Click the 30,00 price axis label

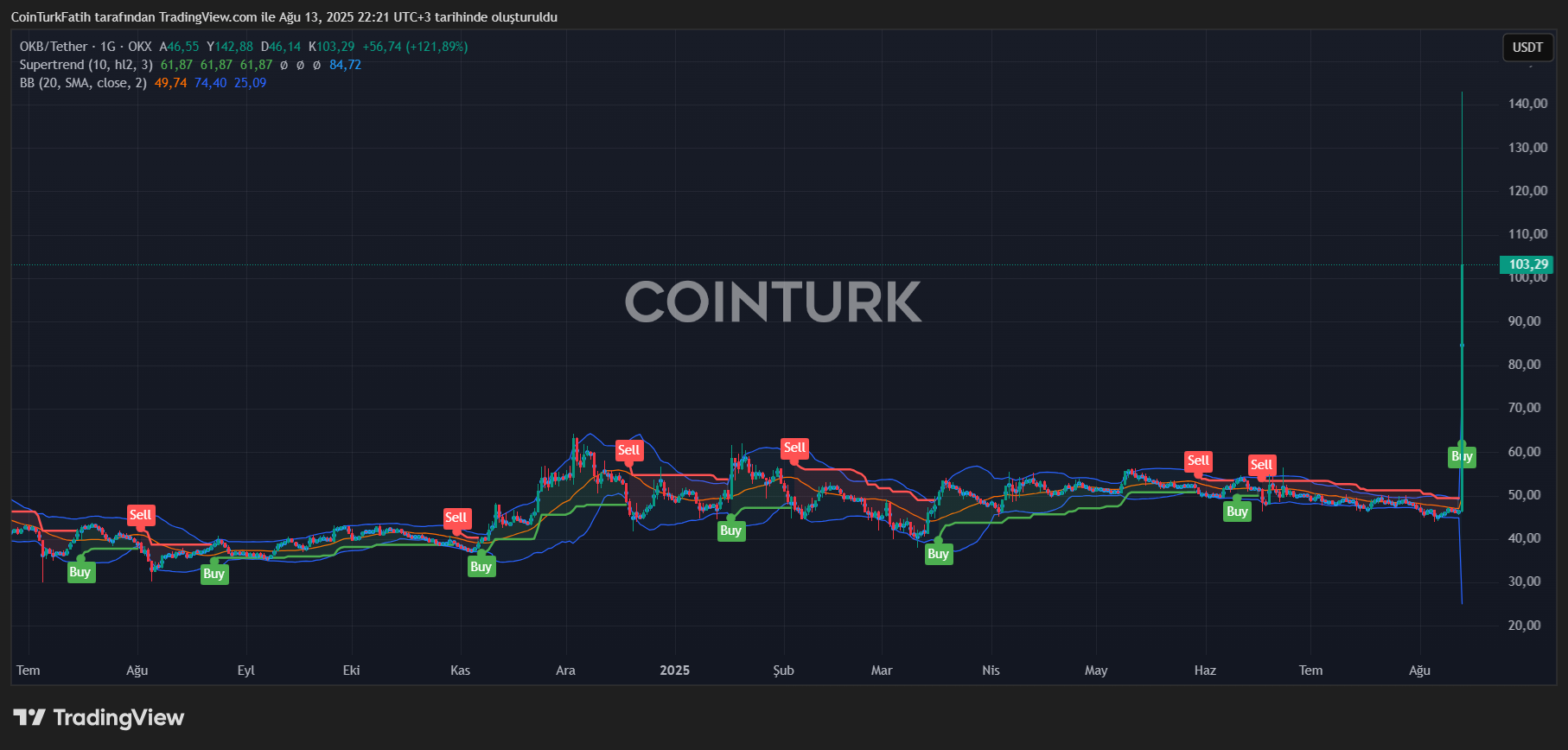click(1524, 582)
